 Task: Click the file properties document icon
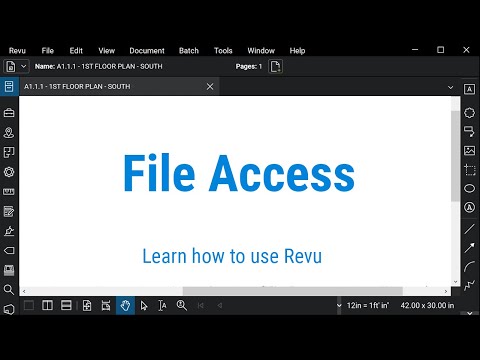pyautogui.click(x=11, y=66)
